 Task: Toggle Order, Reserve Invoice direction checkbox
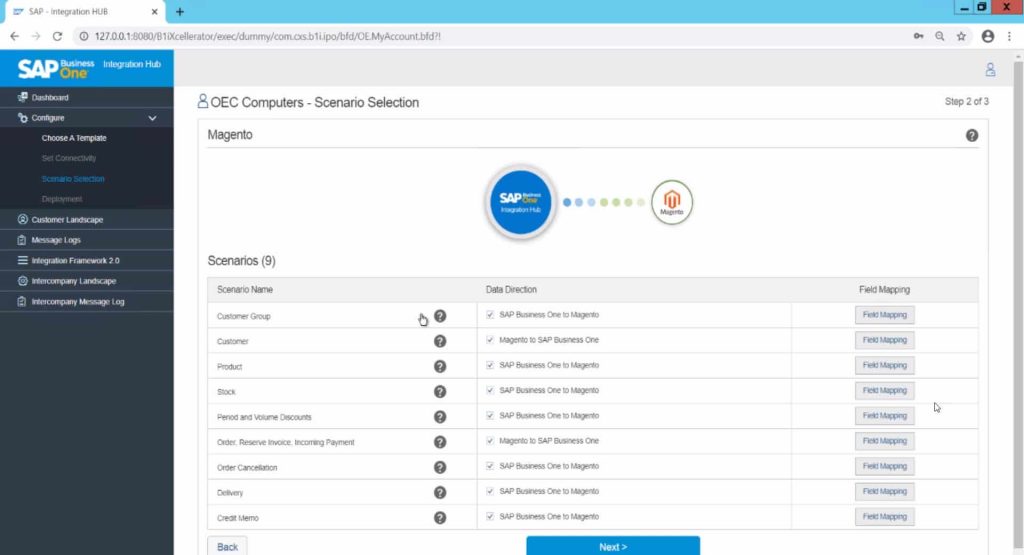click(490, 441)
